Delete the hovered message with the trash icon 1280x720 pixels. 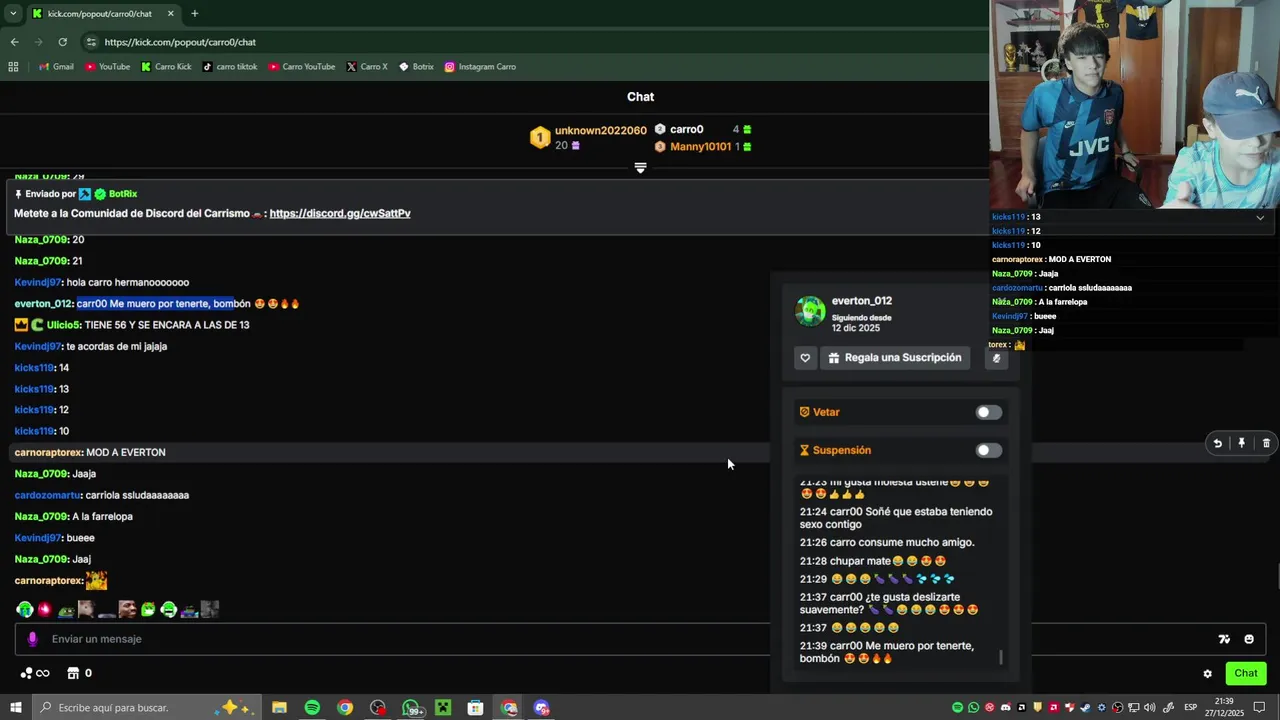pyautogui.click(x=1266, y=443)
